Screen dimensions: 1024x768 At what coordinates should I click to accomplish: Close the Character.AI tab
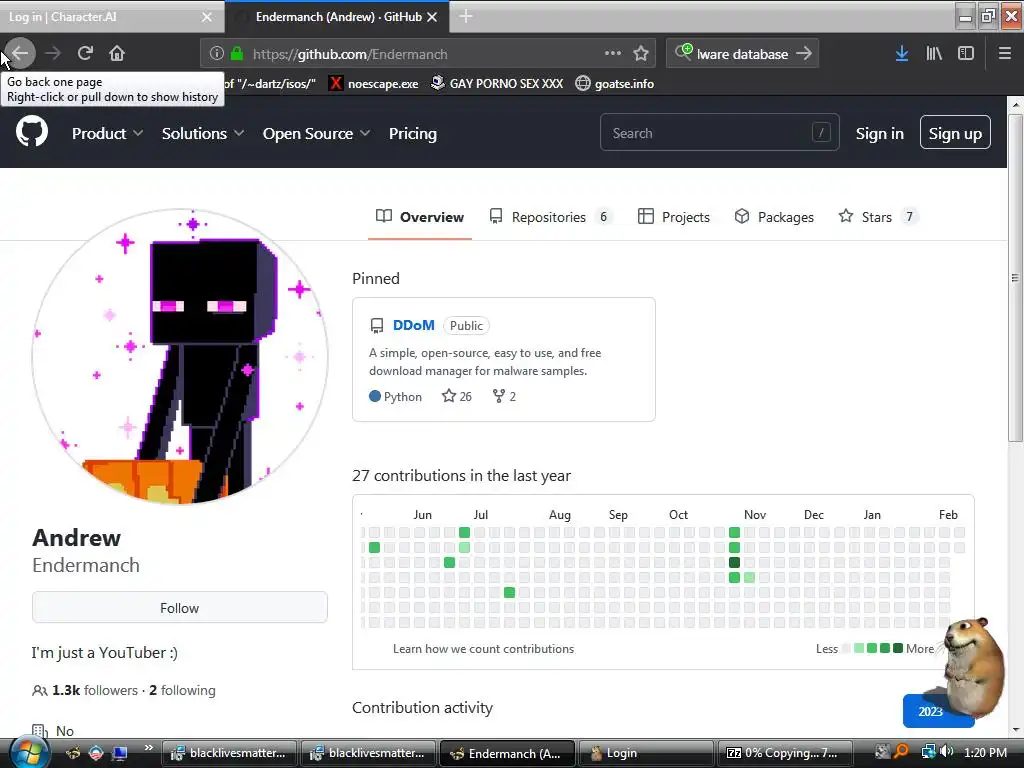206,17
